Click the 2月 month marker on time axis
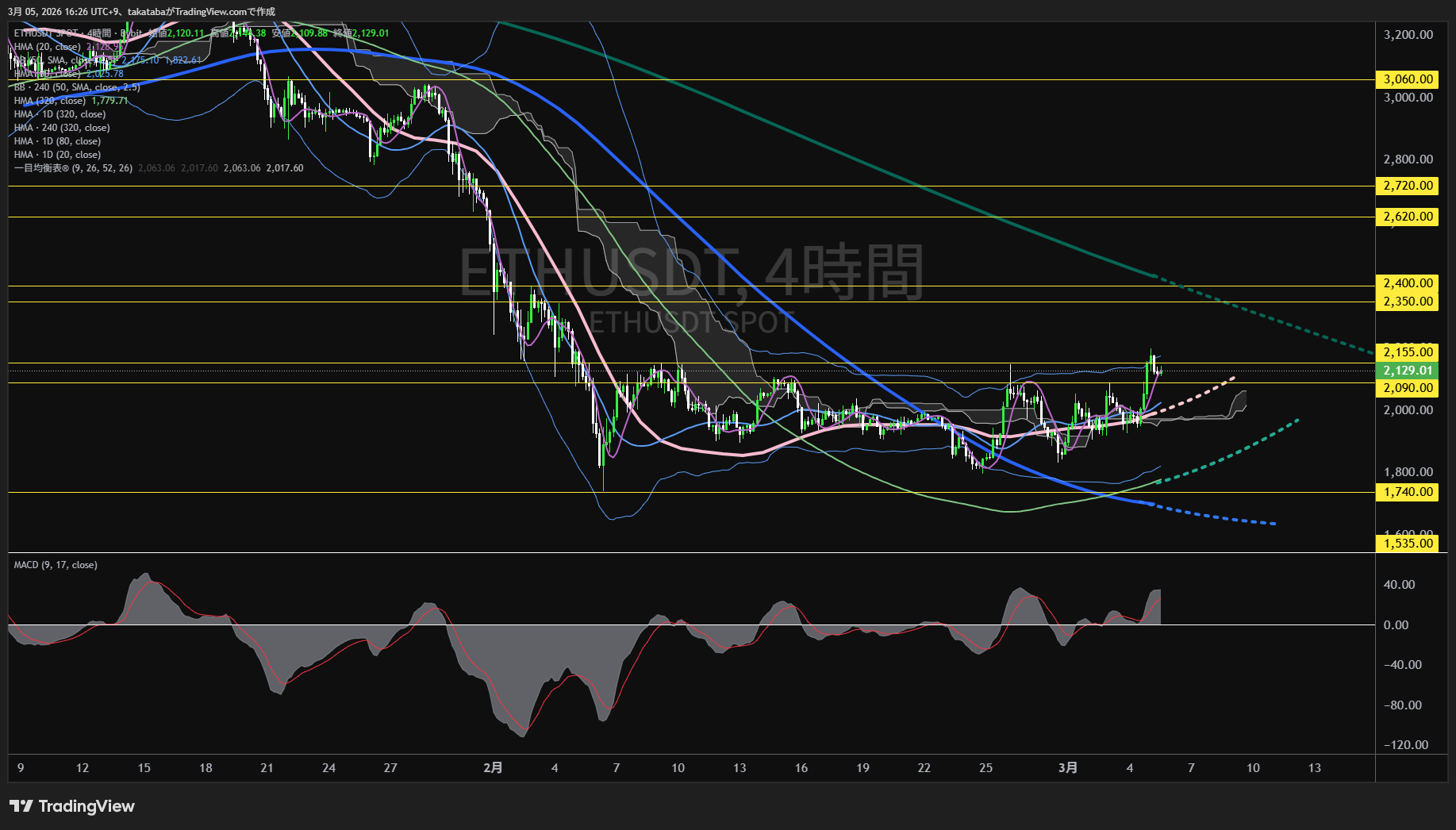The height and width of the screenshot is (830, 1456). [x=493, y=767]
